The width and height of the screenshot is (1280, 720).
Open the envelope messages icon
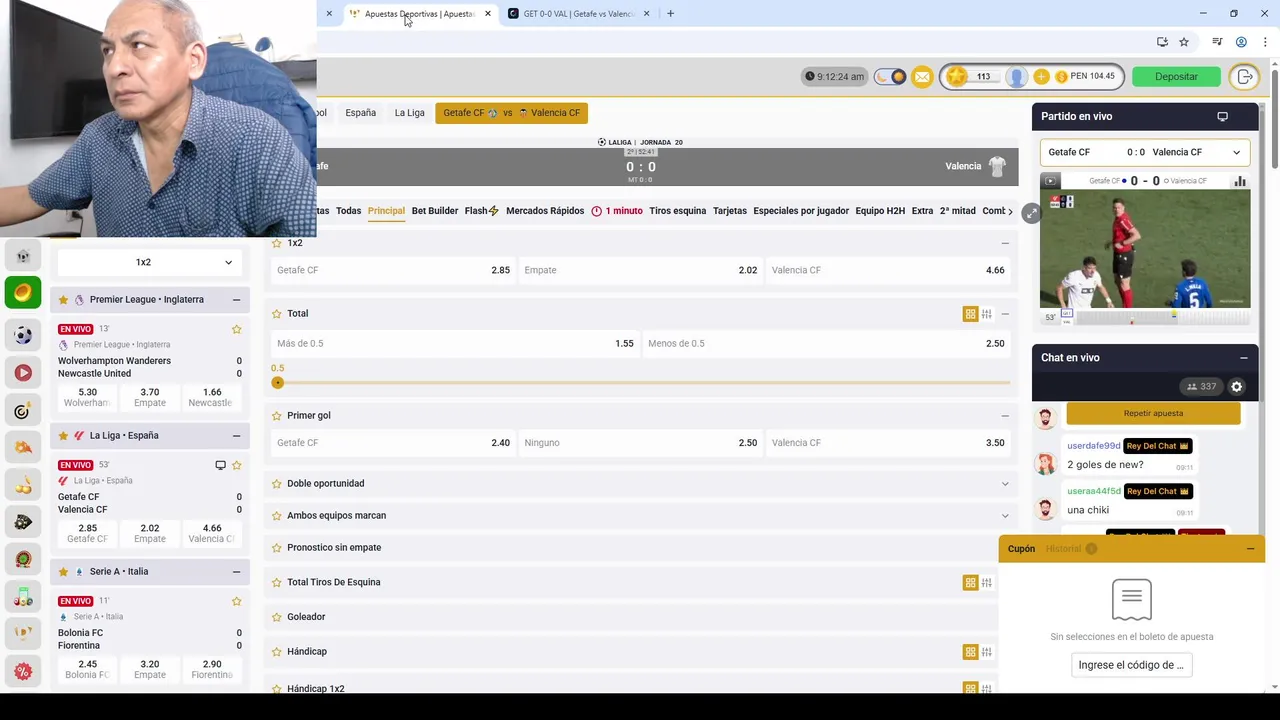tap(922, 77)
